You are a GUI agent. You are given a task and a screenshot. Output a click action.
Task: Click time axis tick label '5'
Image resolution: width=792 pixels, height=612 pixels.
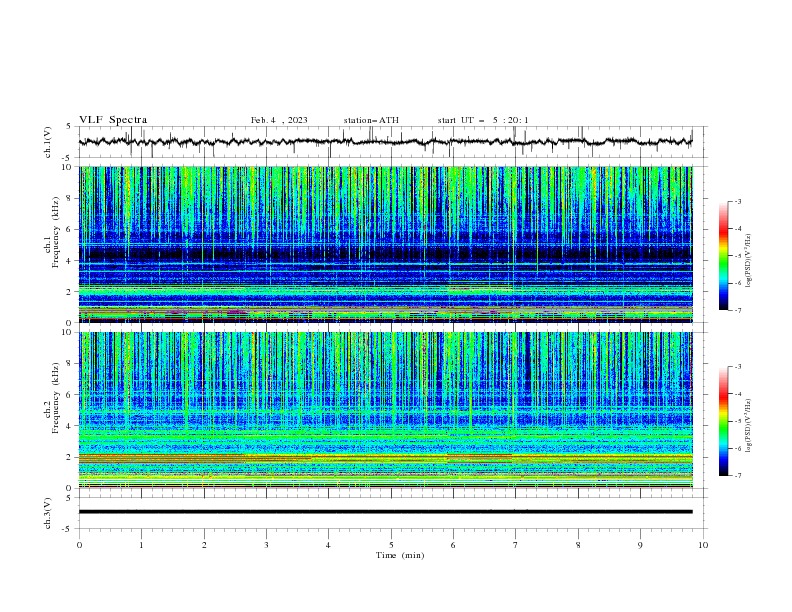point(391,545)
